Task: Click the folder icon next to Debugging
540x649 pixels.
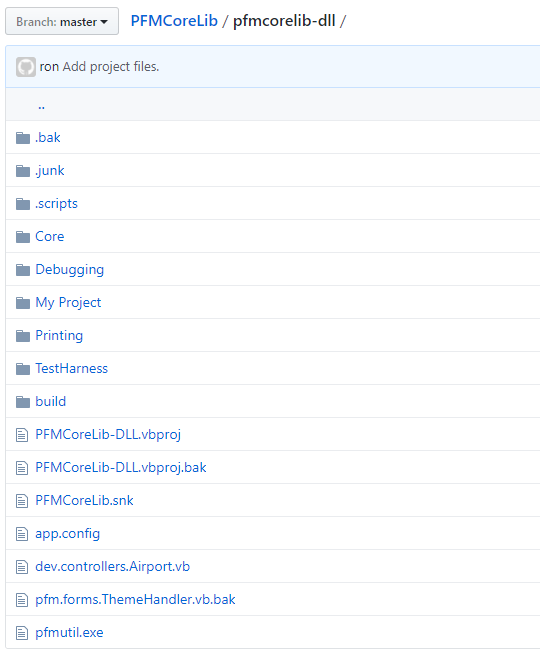Action: 23,270
